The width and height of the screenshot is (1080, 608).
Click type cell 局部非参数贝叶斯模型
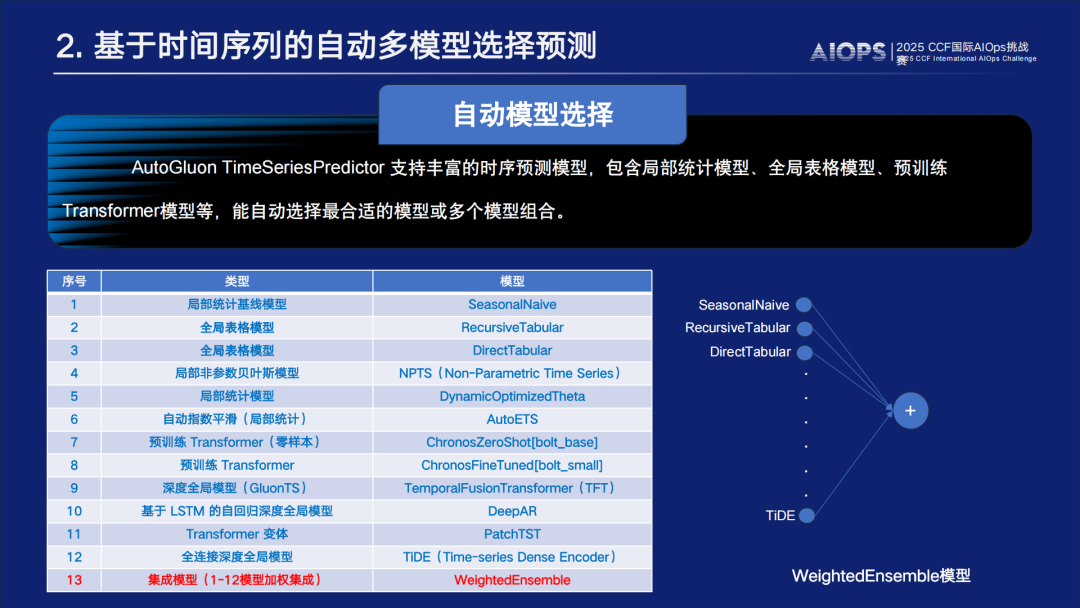pos(237,373)
